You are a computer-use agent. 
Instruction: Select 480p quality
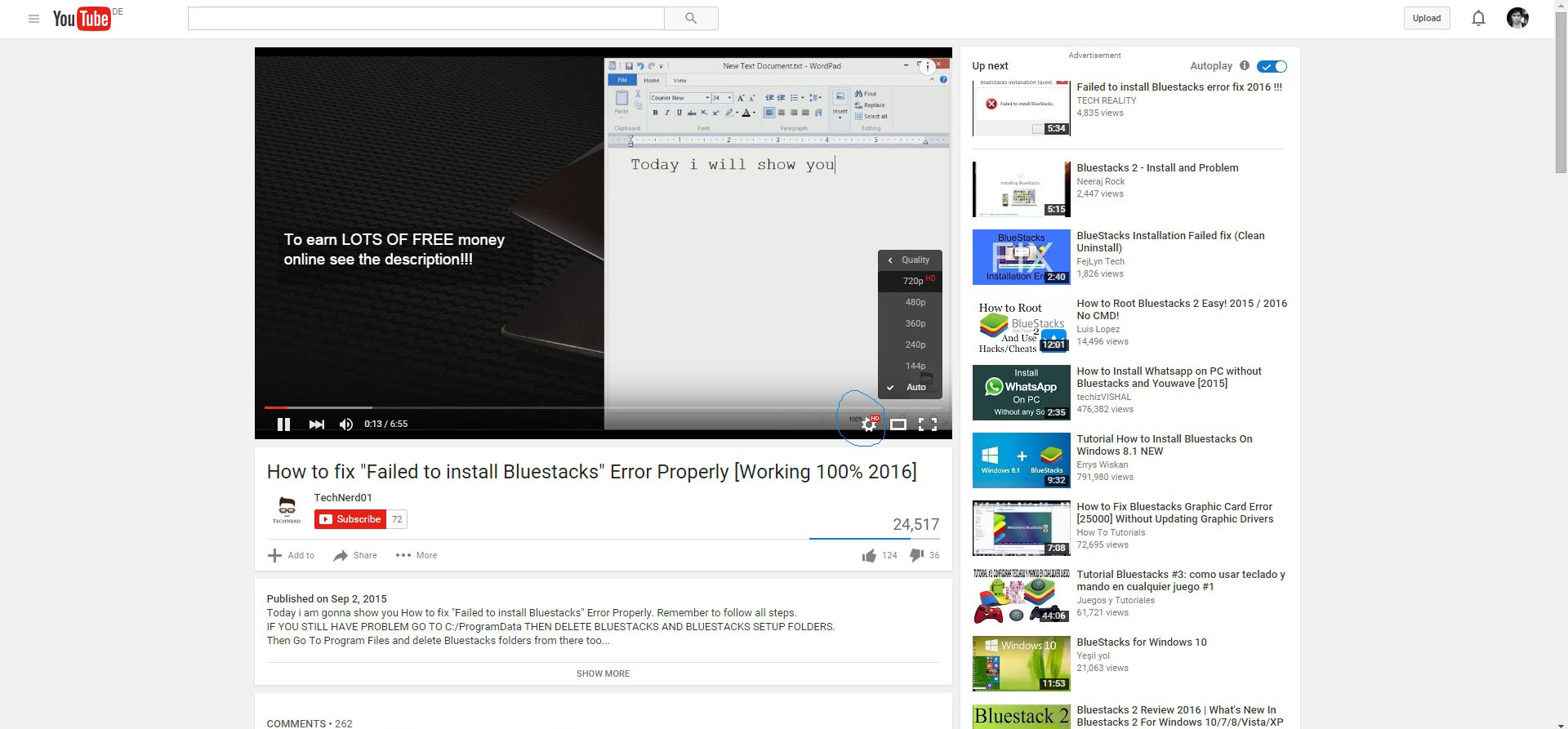(910, 302)
